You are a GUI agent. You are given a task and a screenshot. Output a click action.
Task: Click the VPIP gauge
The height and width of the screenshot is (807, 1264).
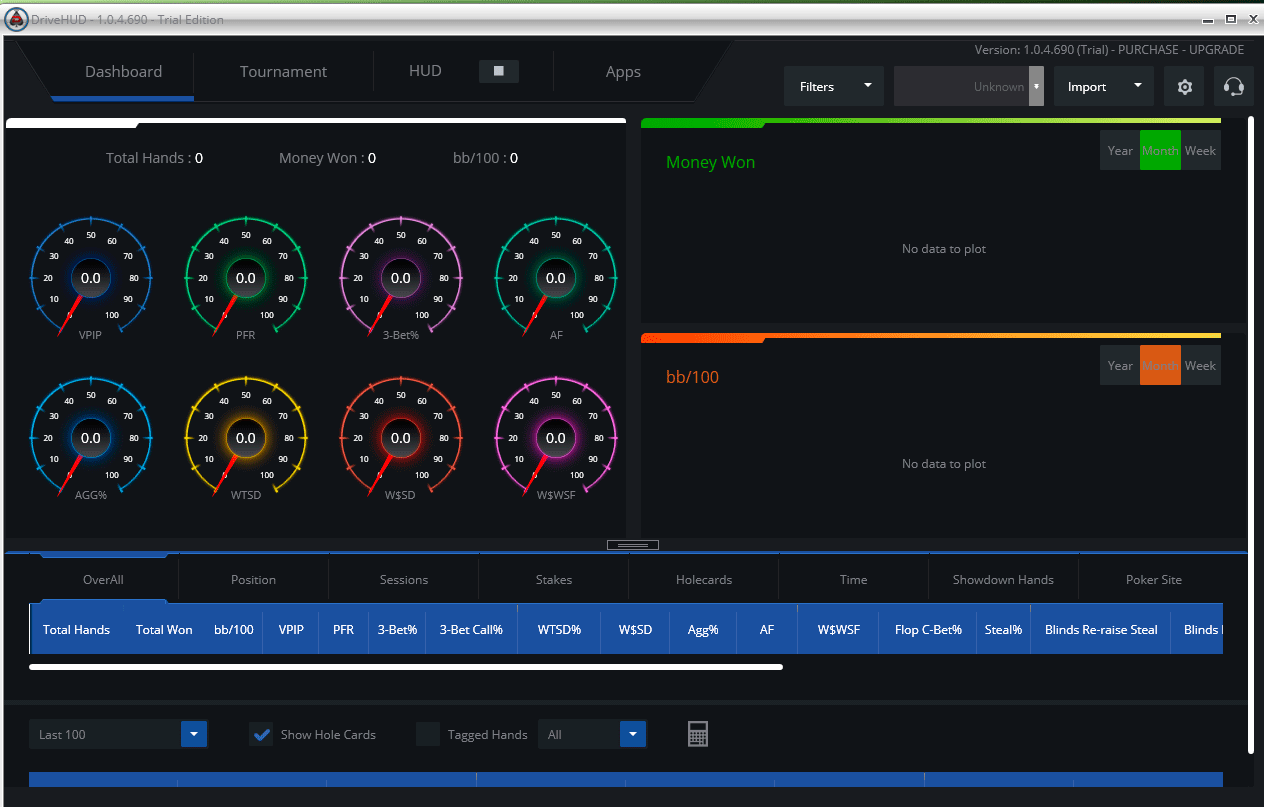pyautogui.click(x=90, y=278)
